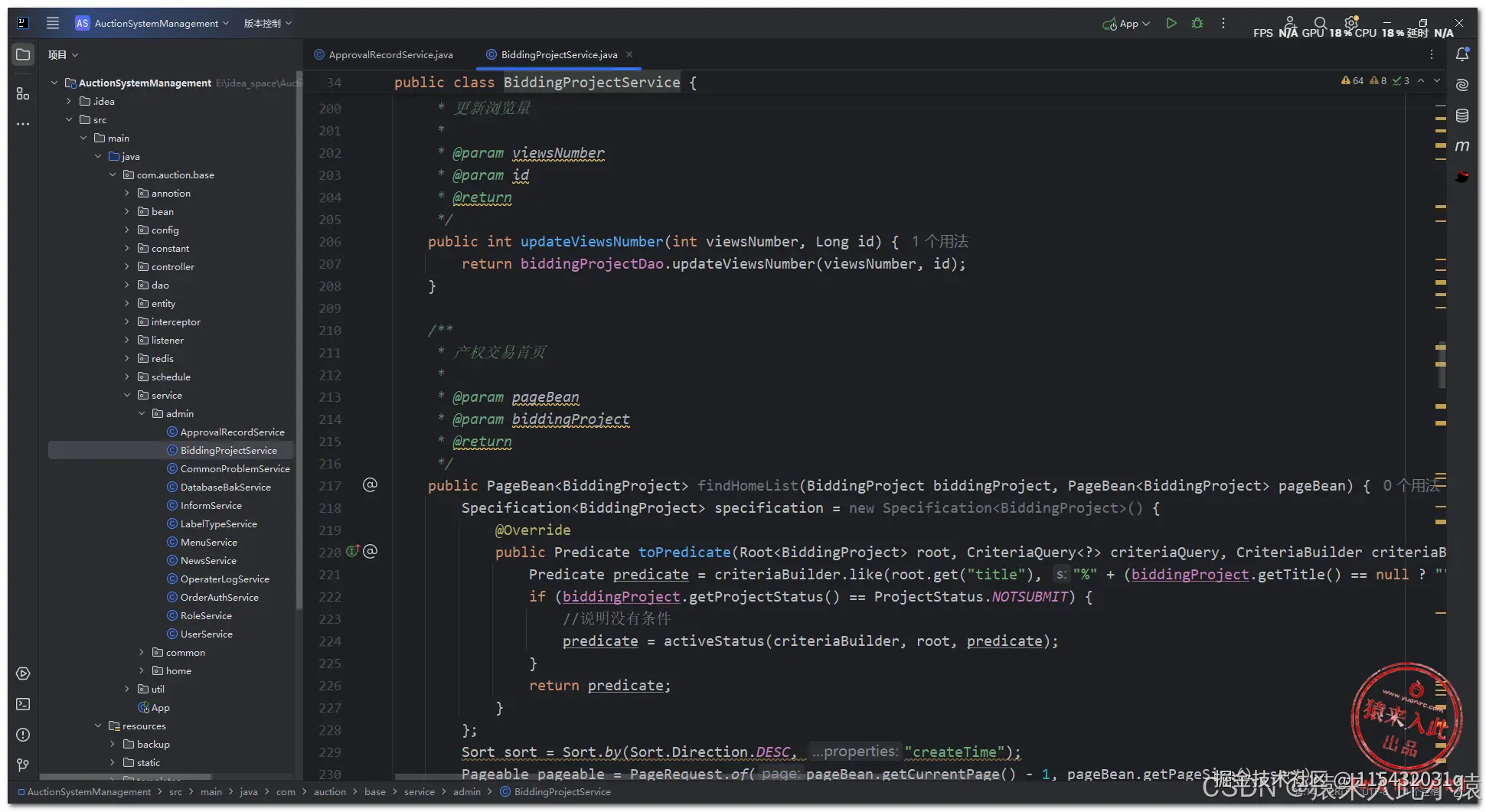The height and width of the screenshot is (812, 1486).
Task: Select the App main class
Action: [154, 707]
